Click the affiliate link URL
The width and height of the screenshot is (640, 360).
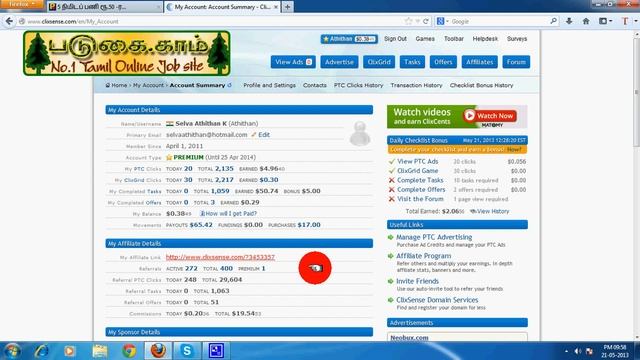[x=220, y=257]
